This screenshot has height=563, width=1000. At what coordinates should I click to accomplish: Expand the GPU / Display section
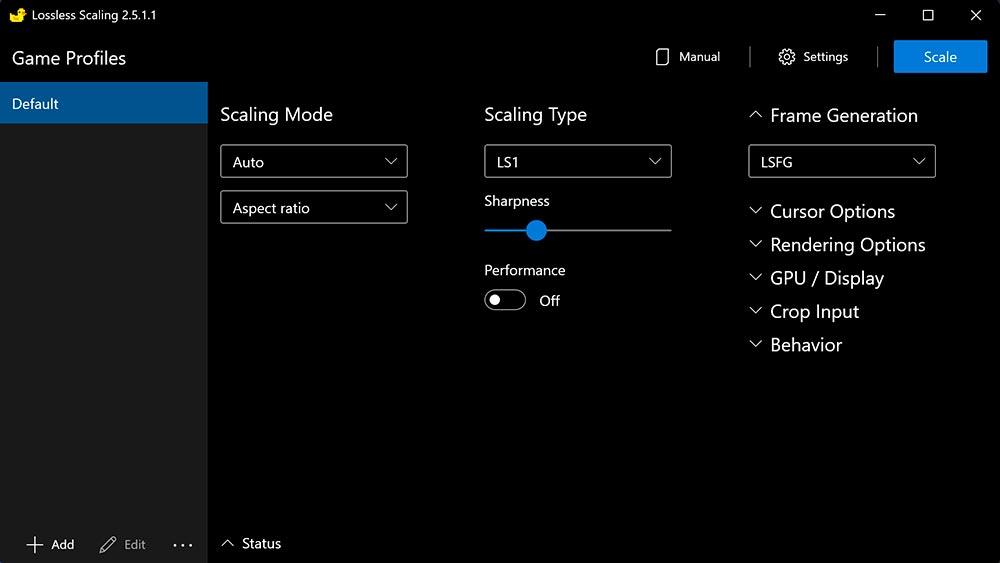pos(756,278)
